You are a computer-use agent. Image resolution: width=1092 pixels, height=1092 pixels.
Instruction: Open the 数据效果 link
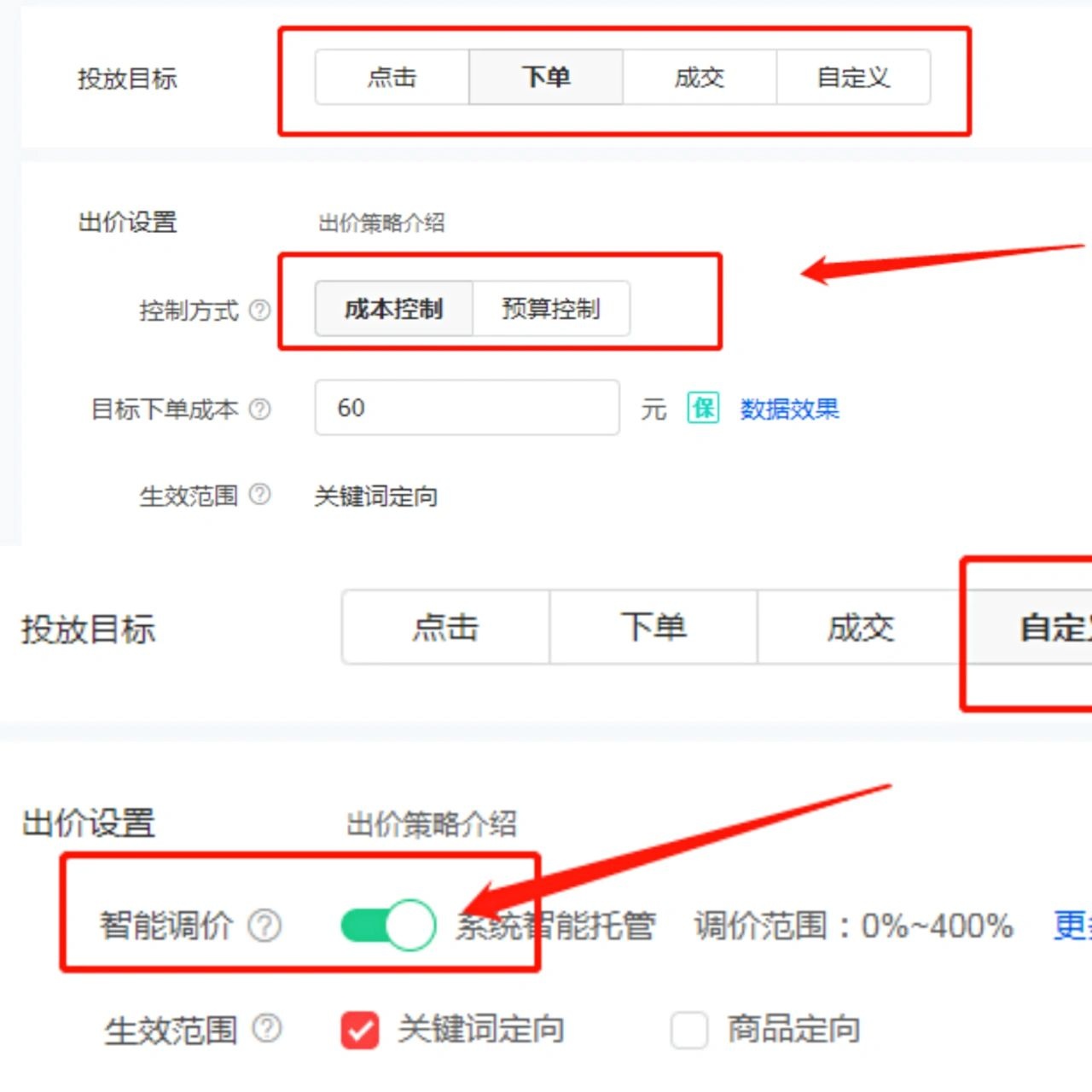tap(789, 409)
